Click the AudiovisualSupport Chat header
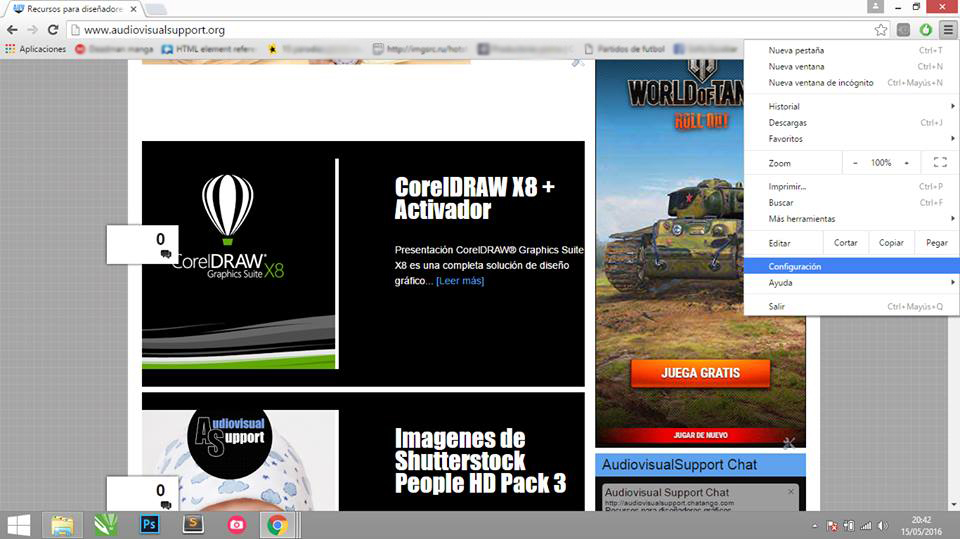The height and width of the screenshot is (539, 960). tap(700, 465)
